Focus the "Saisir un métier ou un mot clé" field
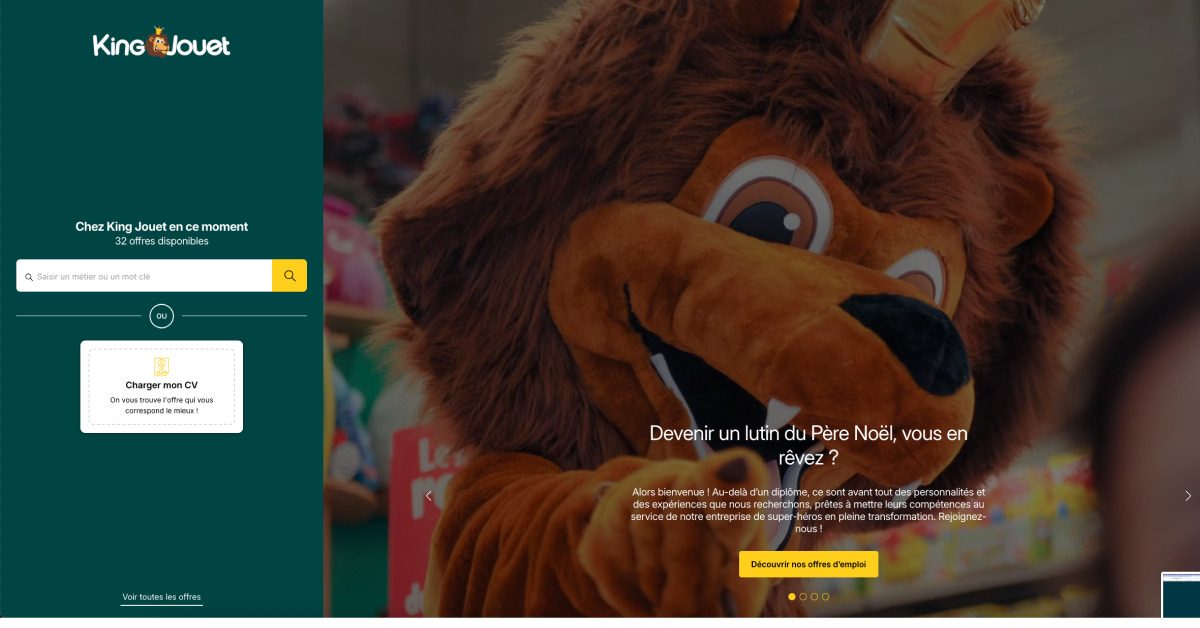1200x628 pixels. [144, 276]
